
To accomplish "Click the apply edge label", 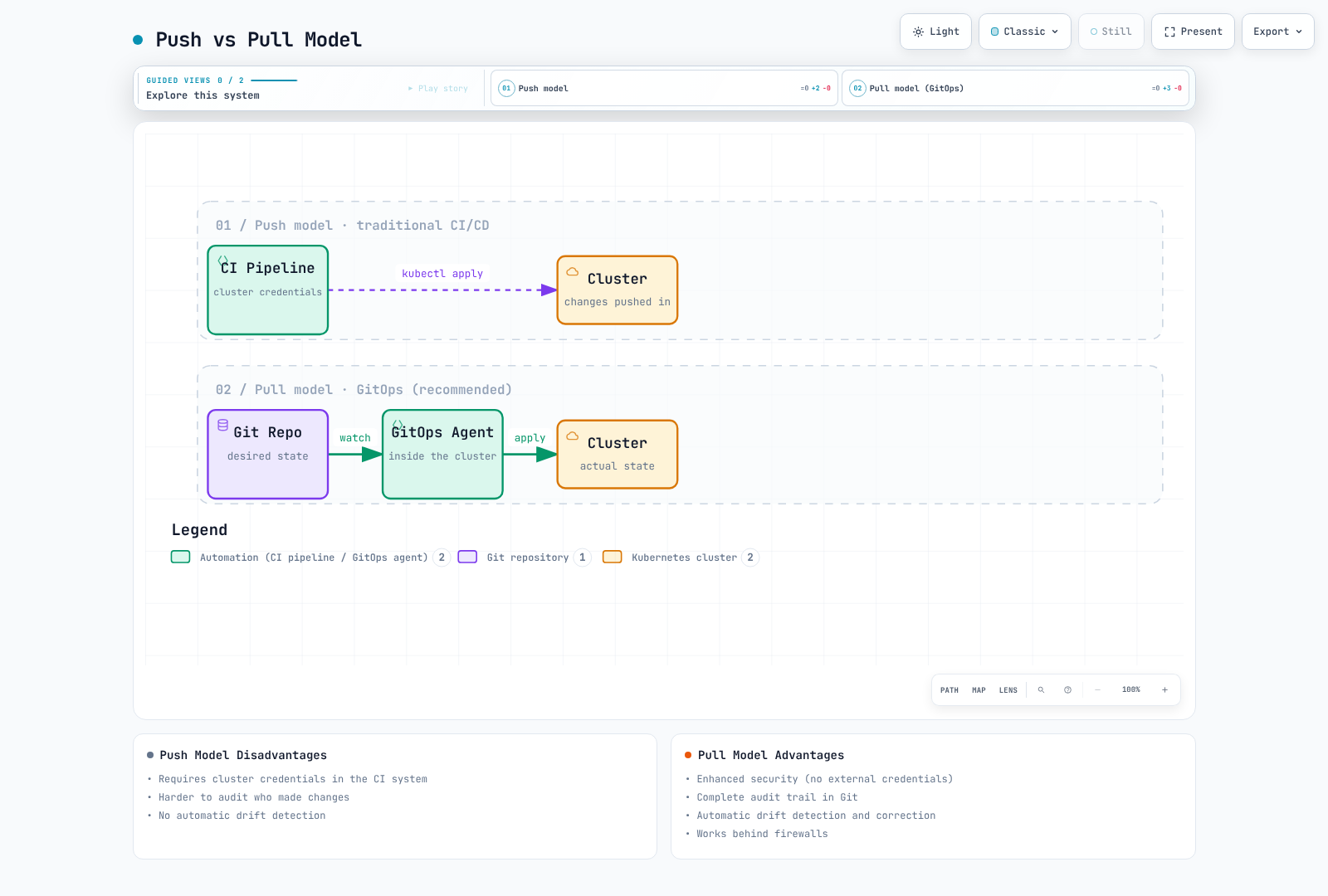I will pos(530,438).
